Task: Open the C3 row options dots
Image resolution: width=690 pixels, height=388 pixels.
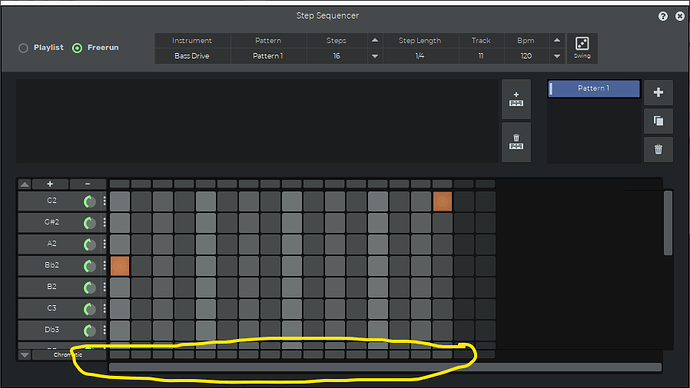Action: coord(104,309)
